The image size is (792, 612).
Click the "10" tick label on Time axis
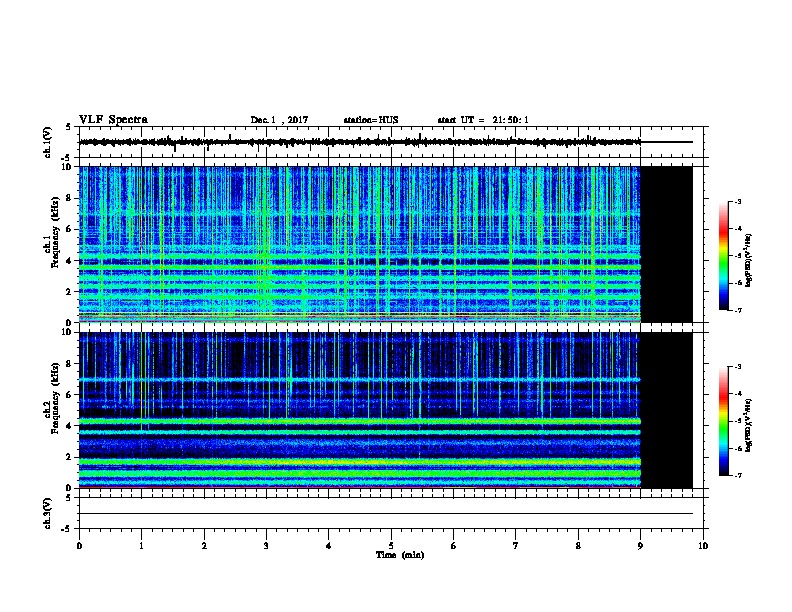tap(703, 546)
